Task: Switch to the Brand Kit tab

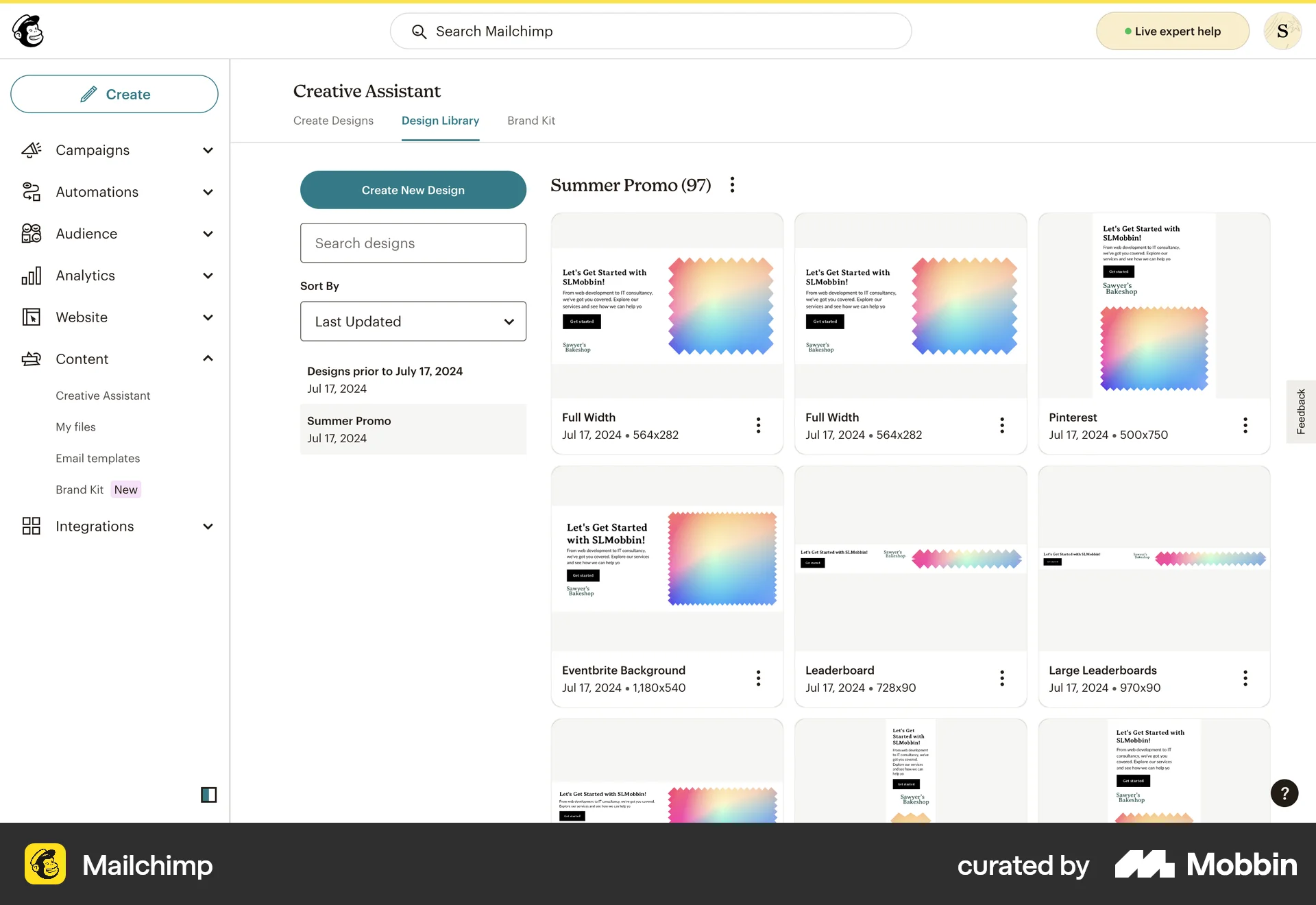Action: [x=531, y=121]
